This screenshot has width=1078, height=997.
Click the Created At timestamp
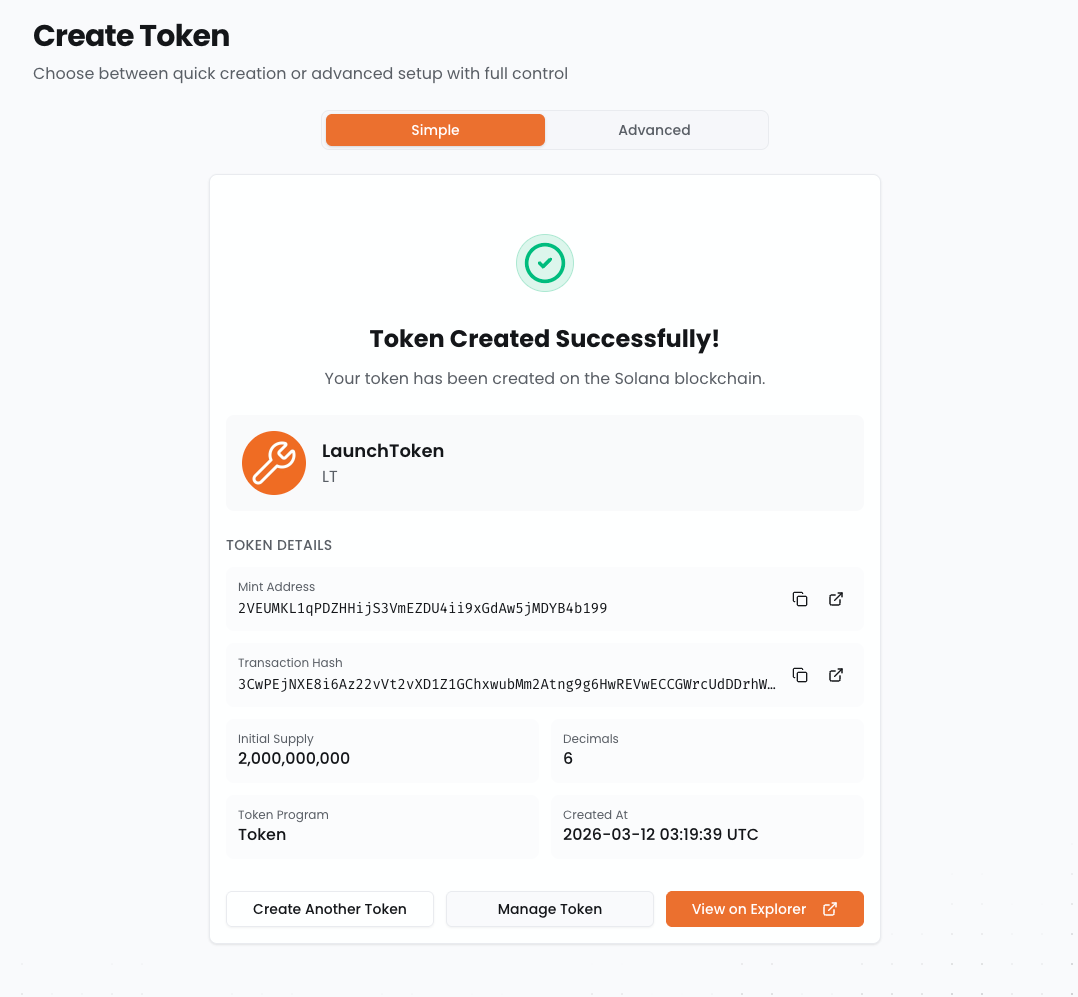point(660,834)
